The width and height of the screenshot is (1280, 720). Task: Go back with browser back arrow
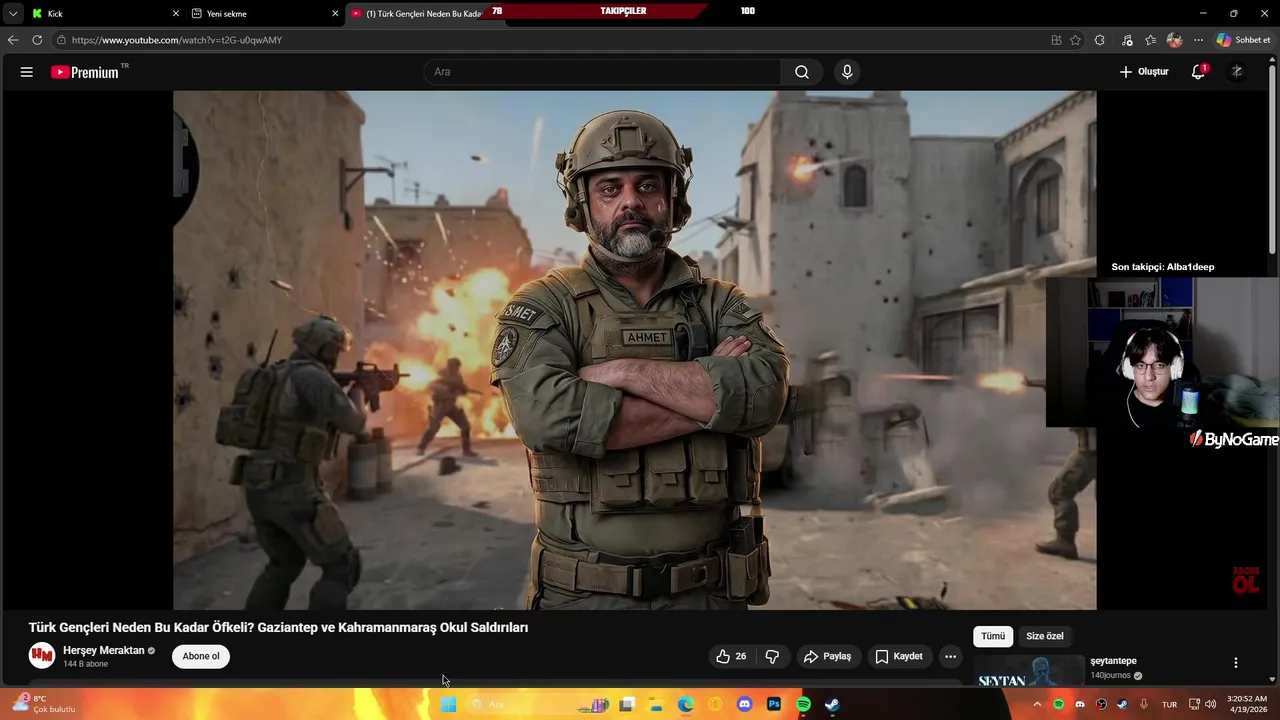13,40
